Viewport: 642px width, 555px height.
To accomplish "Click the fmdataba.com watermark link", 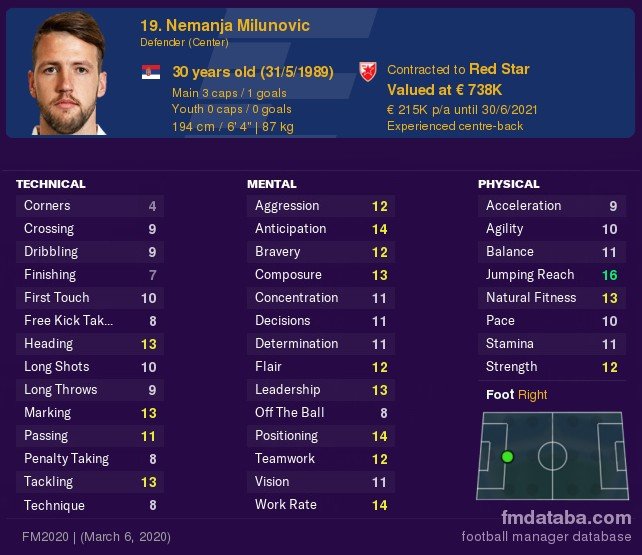I will [x=566, y=518].
